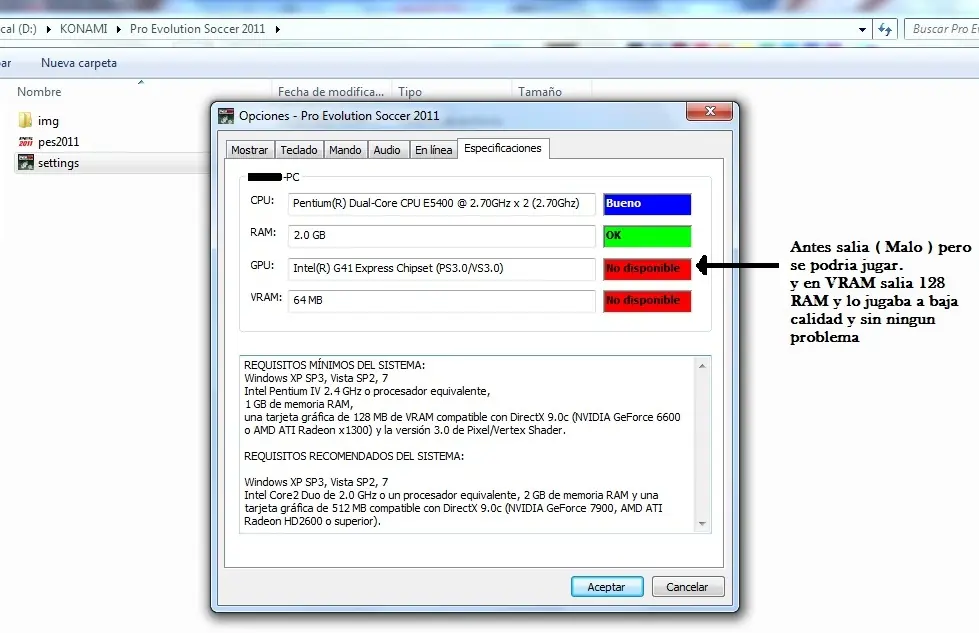The height and width of the screenshot is (633, 979).
Task: Select the pes2011 file name
Action: click(x=59, y=142)
